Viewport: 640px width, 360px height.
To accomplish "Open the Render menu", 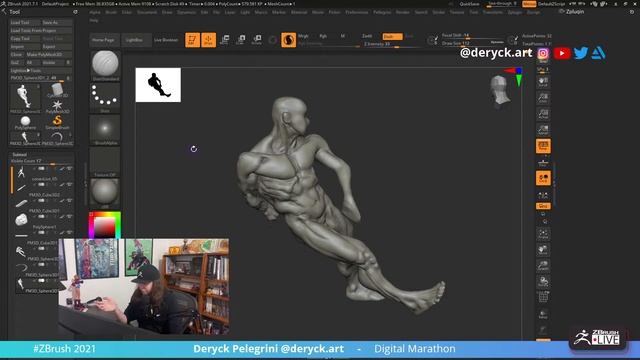I will (402, 12).
